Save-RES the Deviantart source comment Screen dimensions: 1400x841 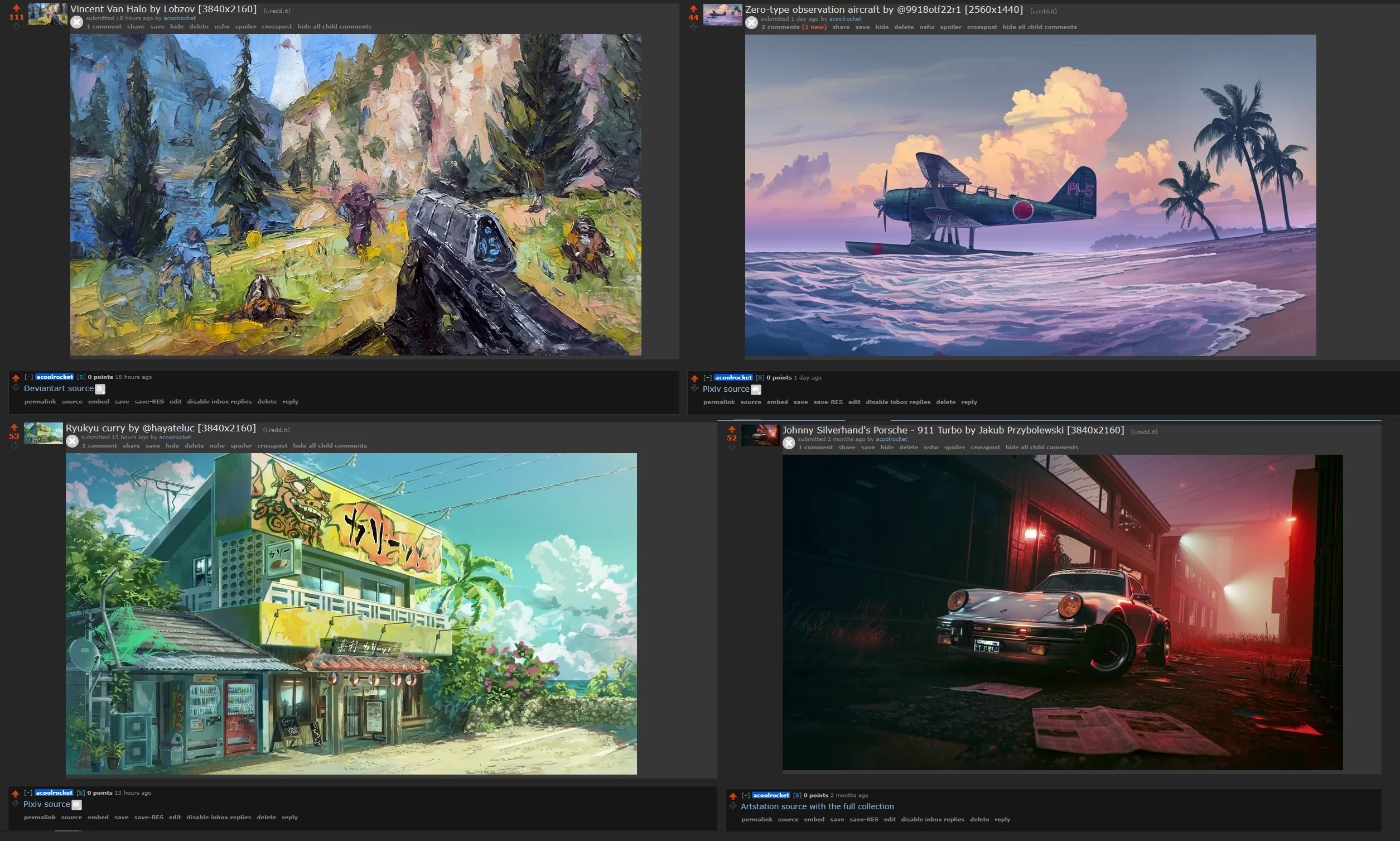click(149, 402)
